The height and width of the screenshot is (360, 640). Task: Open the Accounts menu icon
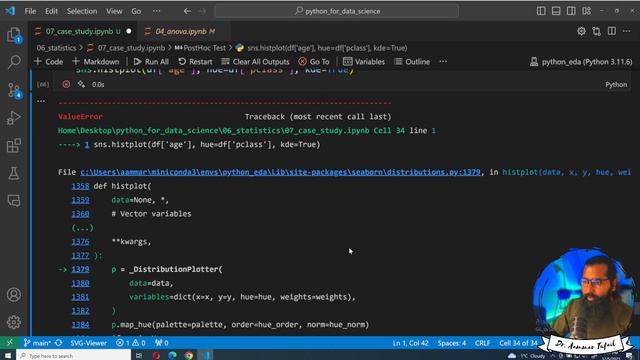[14, 294]
